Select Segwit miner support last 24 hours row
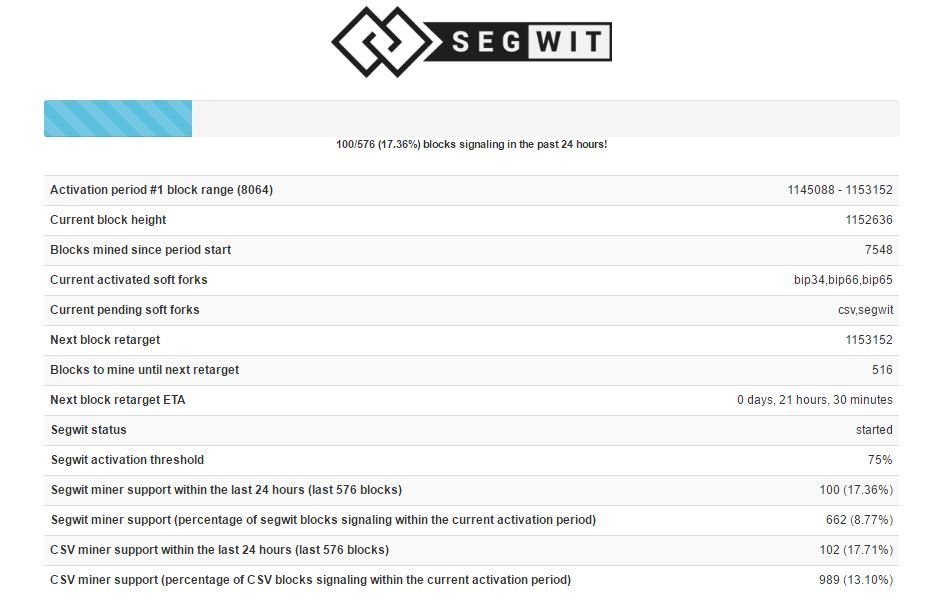Viewport: 952px width, 610px height. coord(471,490)
